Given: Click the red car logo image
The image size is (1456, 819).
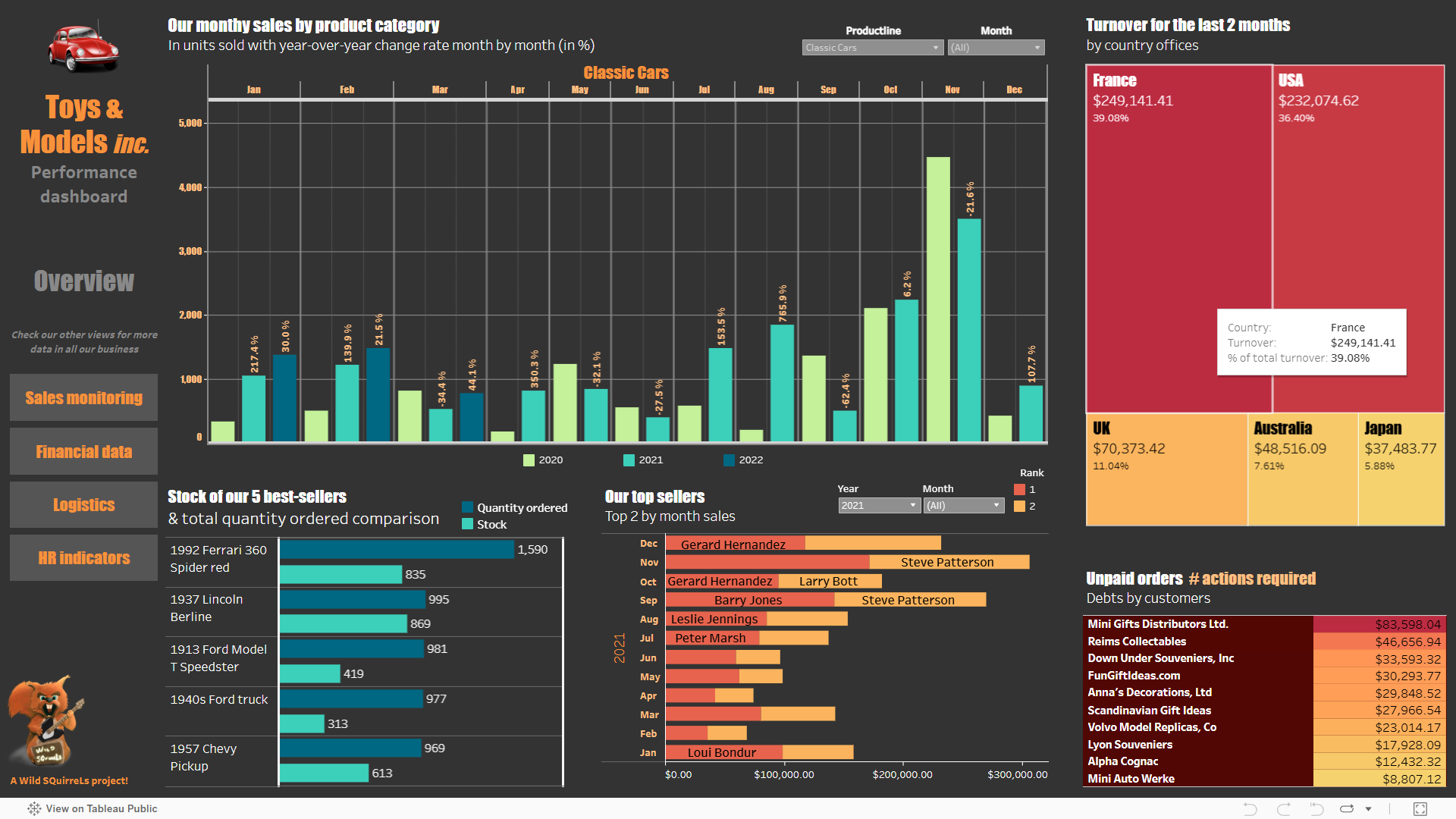Looking at the screenshot, I should tap(83, 49).
